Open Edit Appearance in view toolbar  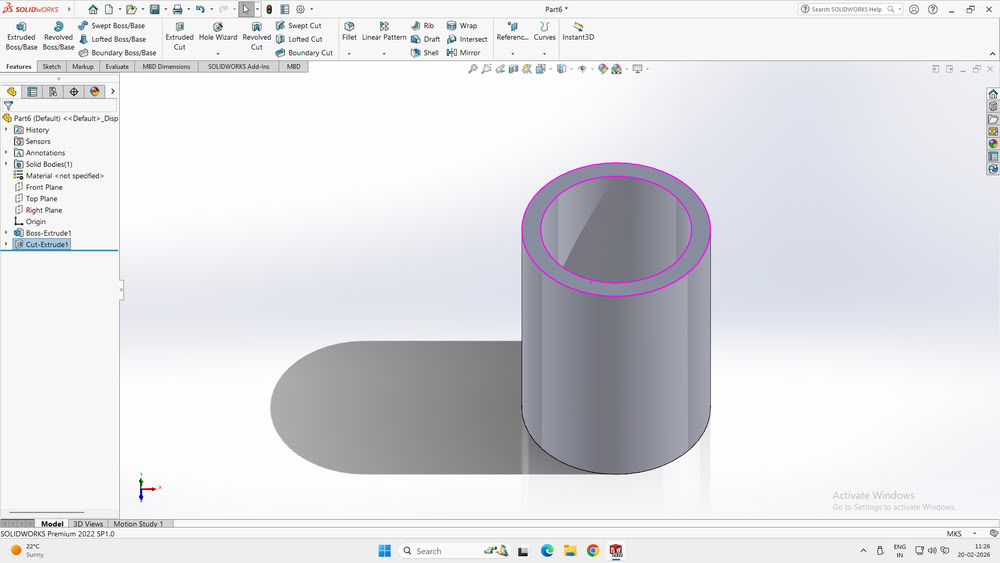[x=603, y=69]
